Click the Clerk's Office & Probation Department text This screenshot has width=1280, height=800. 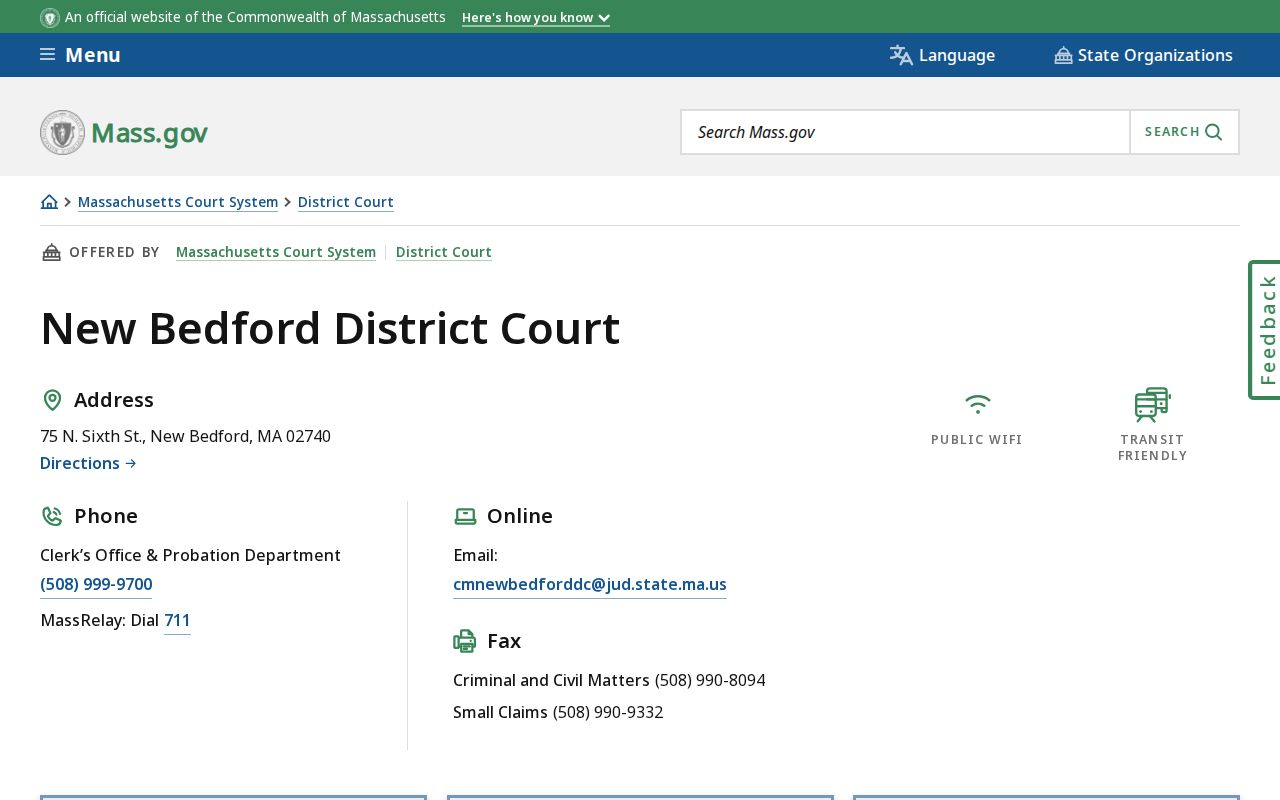(x=190, y=555)
